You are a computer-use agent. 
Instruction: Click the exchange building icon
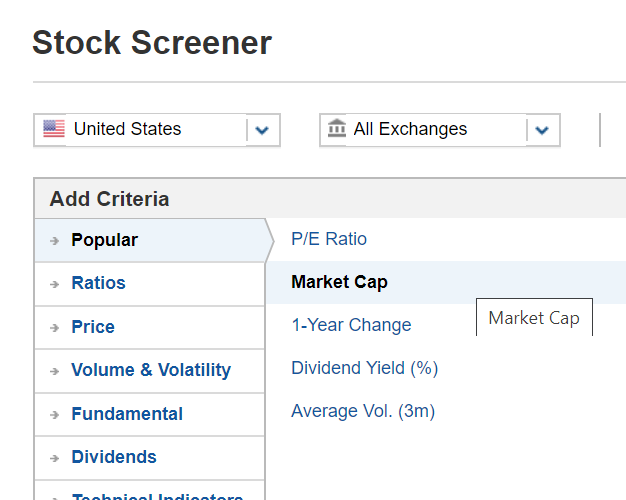click(x=337, y=129)
